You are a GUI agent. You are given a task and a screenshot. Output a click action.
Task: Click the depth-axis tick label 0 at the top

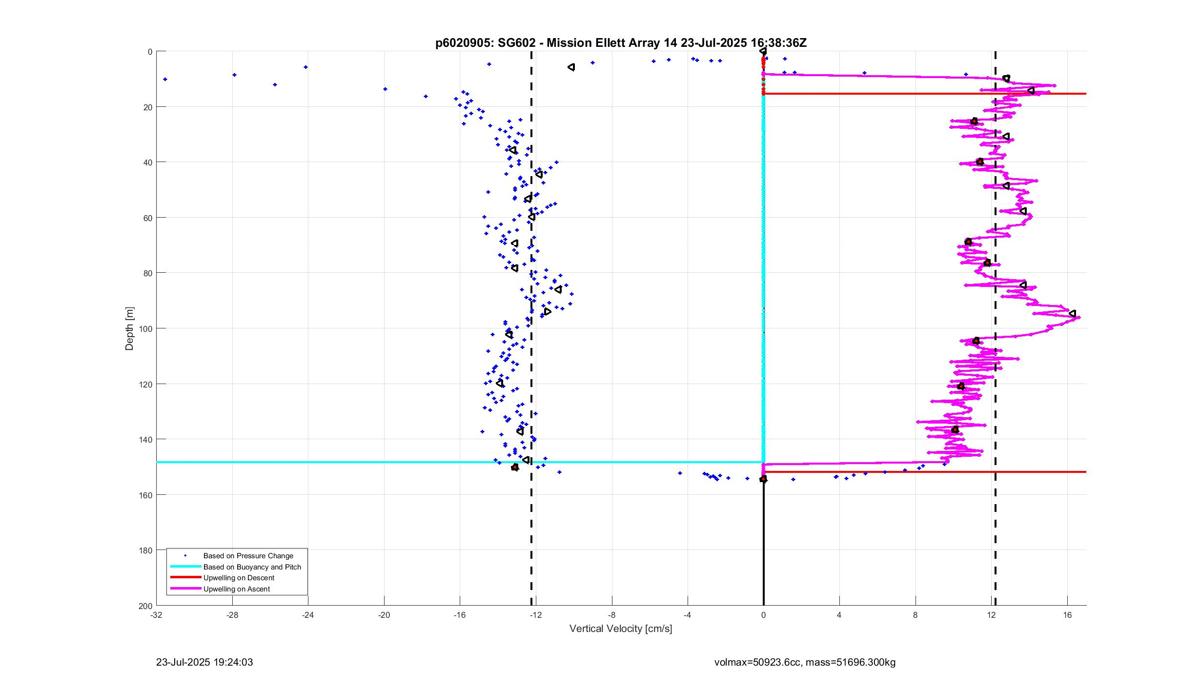[x=149, y=52]
